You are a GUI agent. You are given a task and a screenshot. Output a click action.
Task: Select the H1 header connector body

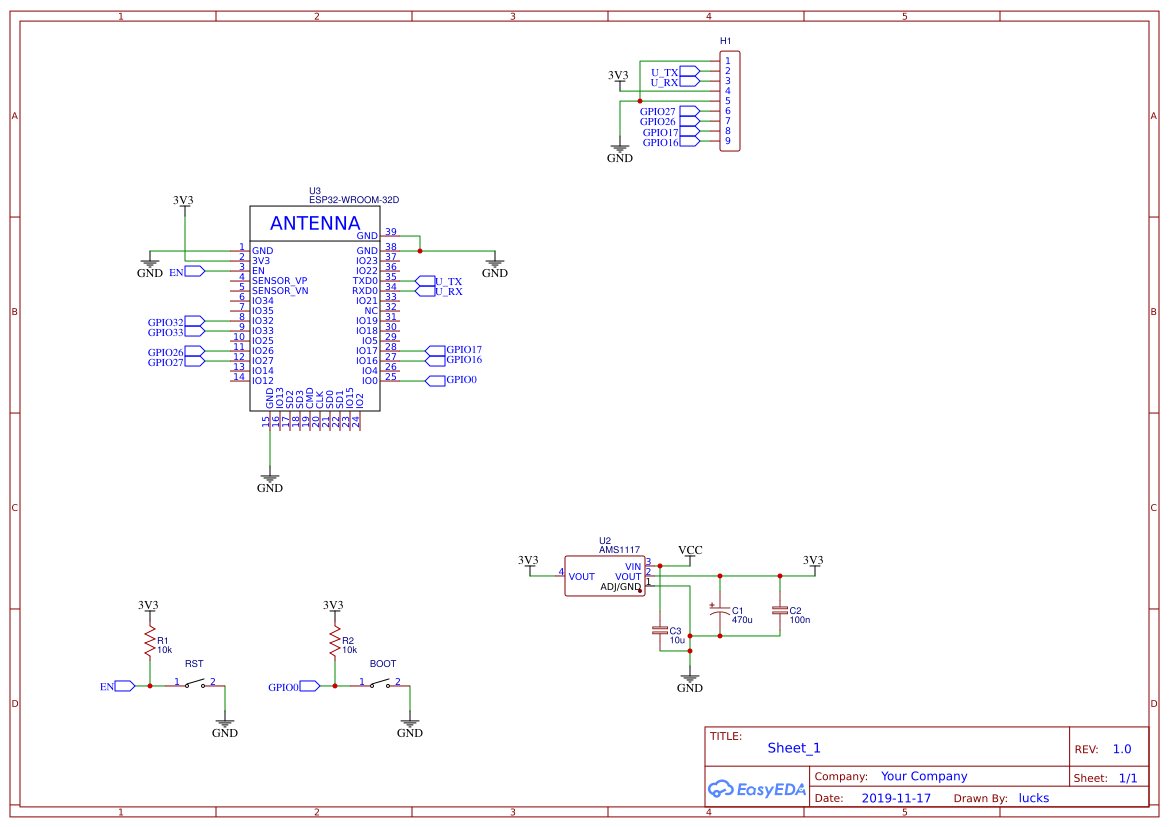[x=729, y=101]
